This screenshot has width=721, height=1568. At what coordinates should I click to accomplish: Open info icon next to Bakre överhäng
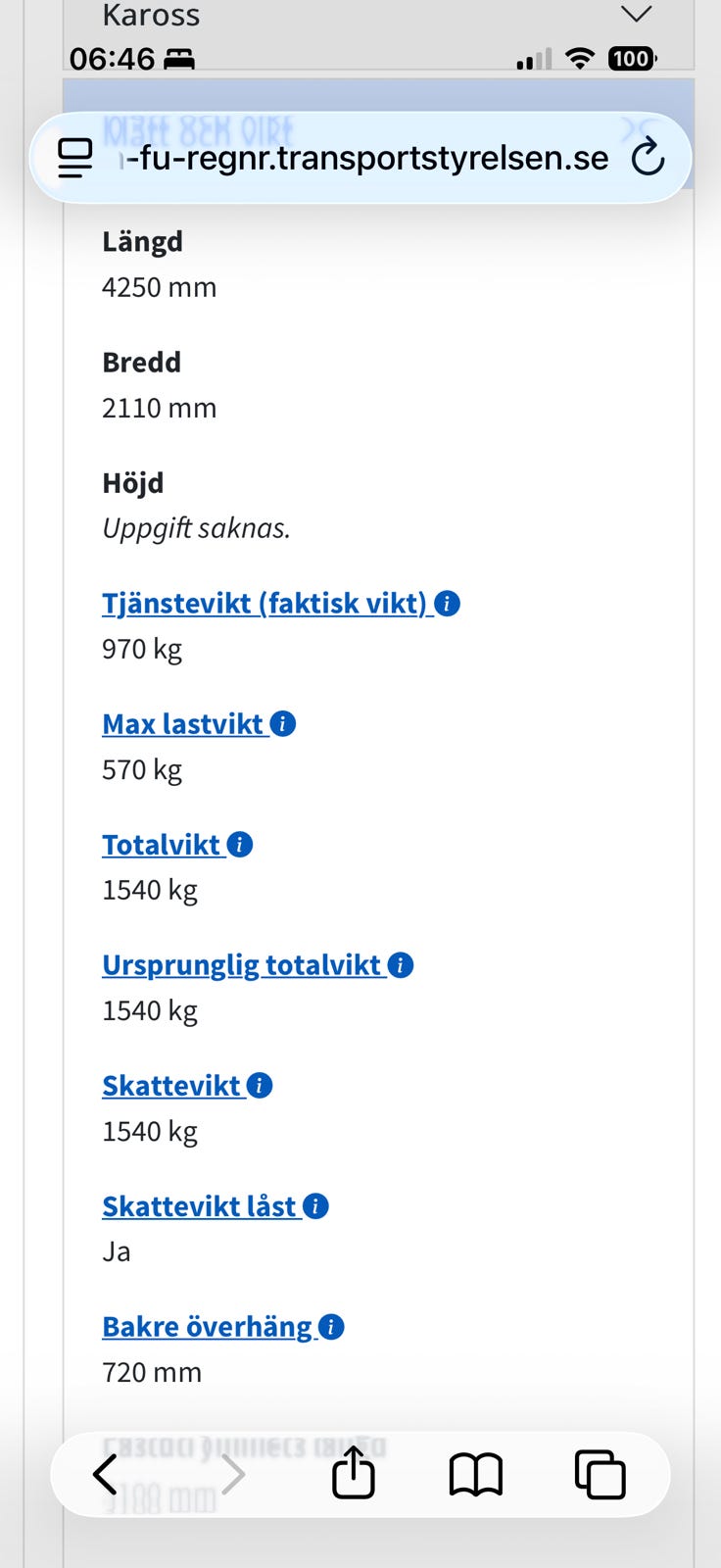[331, 1327]
